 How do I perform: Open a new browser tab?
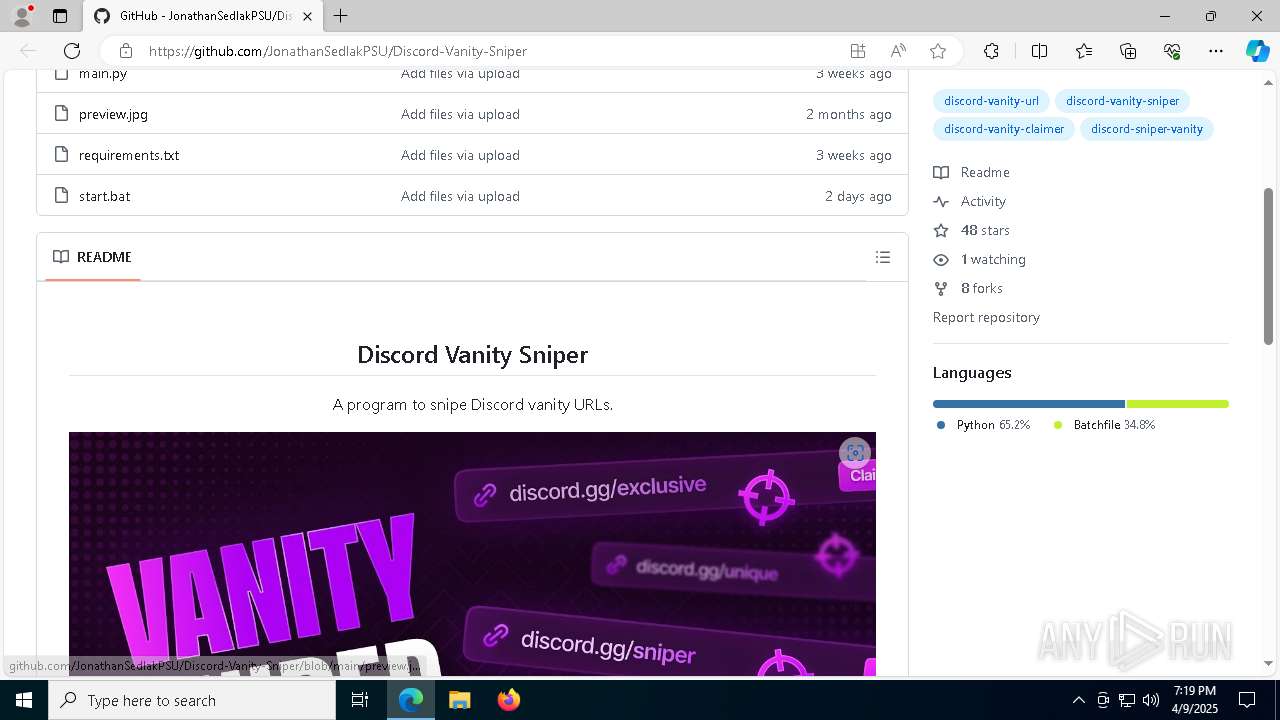click(x=340, y=16)
